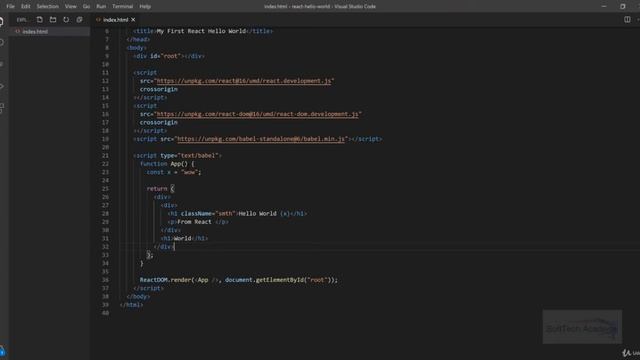Click 'function App()' declaration text
Viewport: 640px width, 360px height.
point(164,164)
